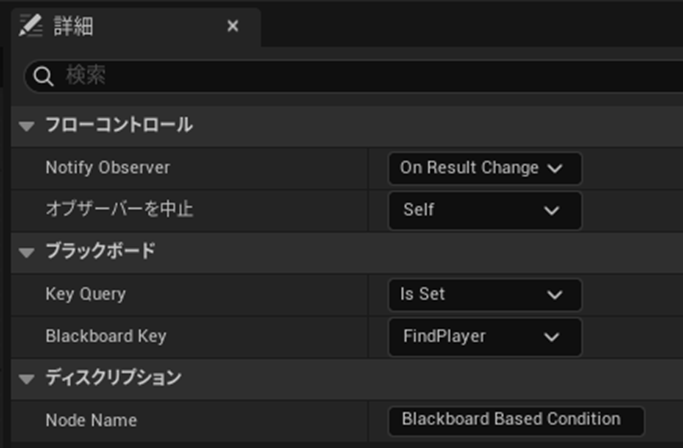Click the フローコントロール category header text
Image resolution: width=683 pixels, height=448 pixels.
tap(119, 126)
